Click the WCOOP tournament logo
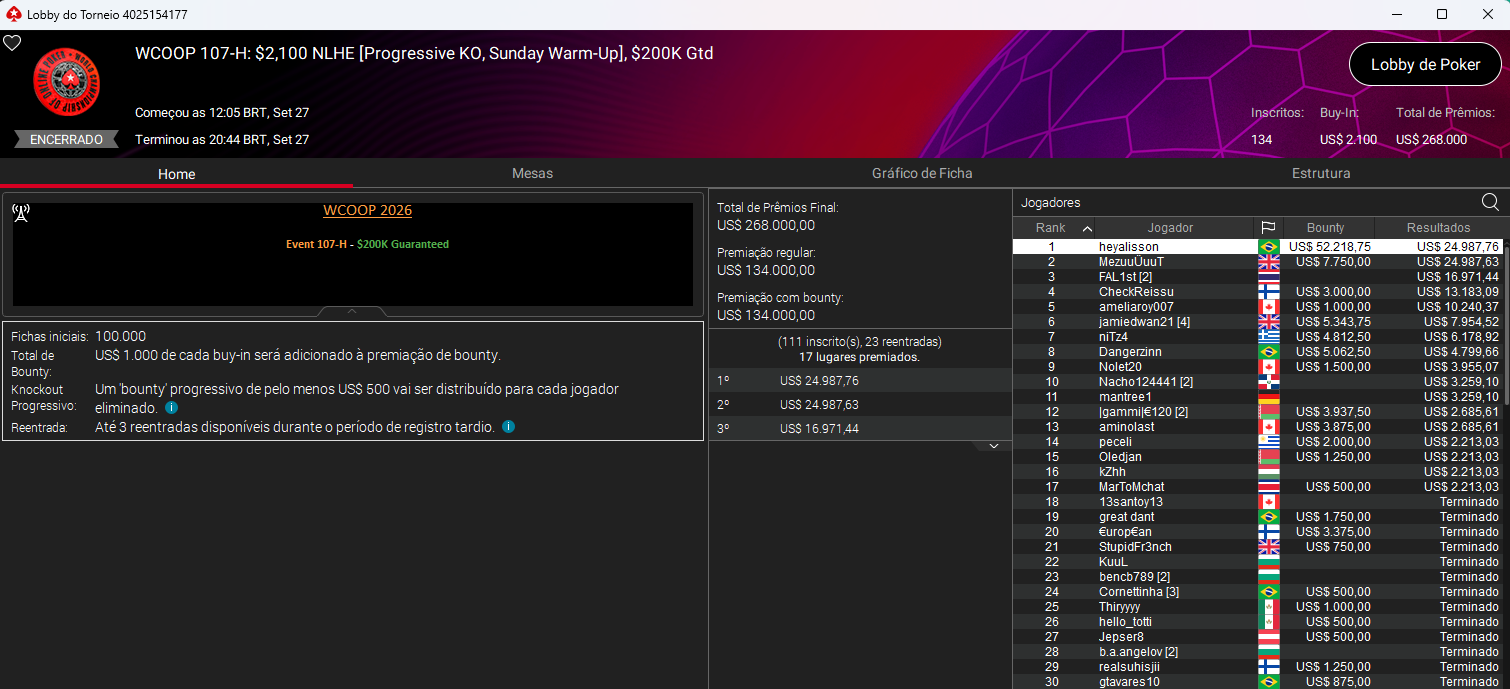Screen dimensions: 1510x689 click(x=67, y=83)
